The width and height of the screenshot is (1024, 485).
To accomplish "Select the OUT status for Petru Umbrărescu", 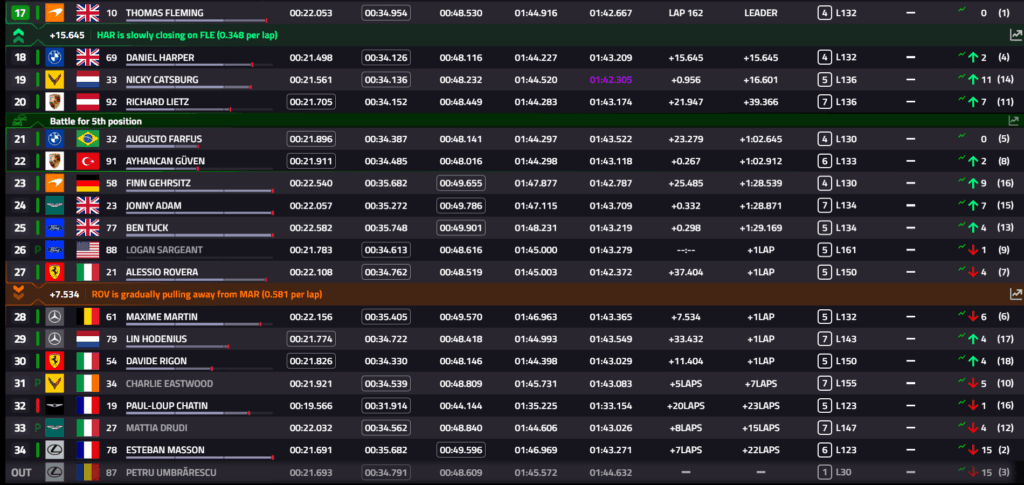I will pos(21,473).
